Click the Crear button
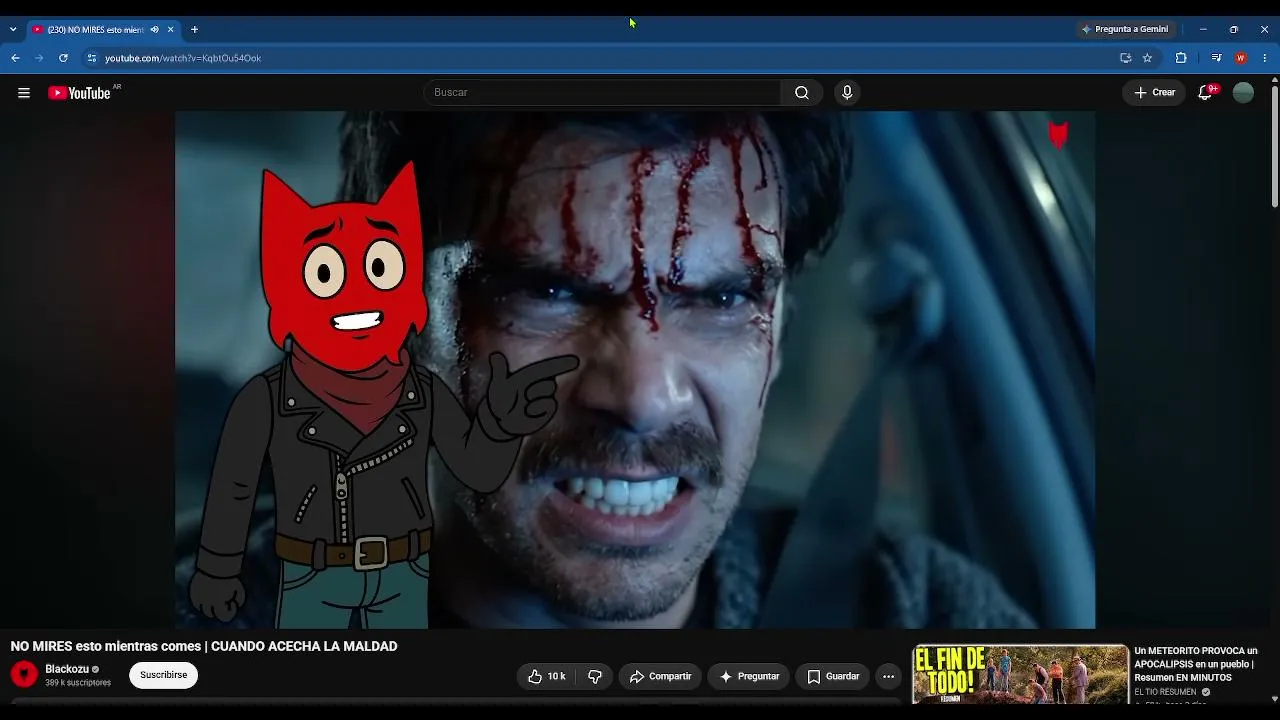Viewport: 1280px width, 720px height. coord(1154,93)
